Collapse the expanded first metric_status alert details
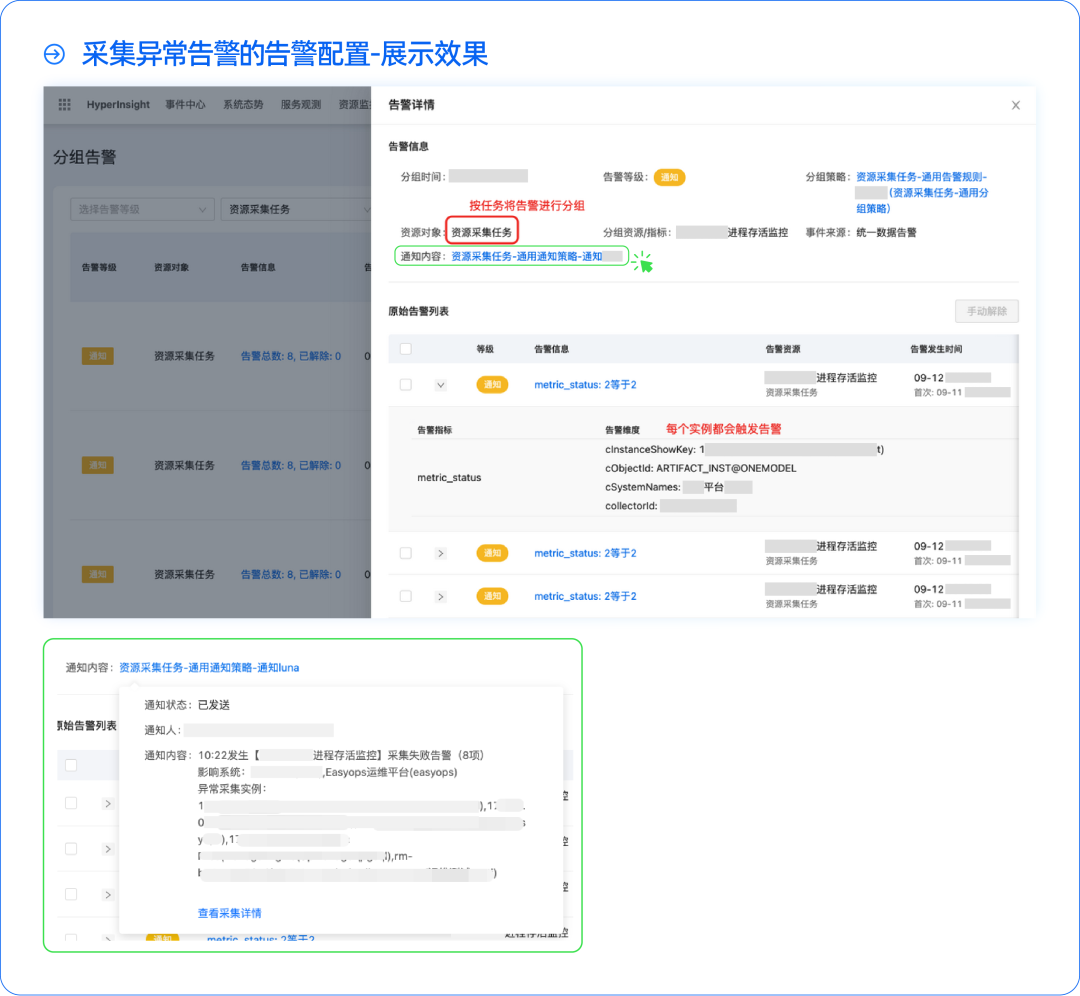The height and width of the screenshot is (996, 1080). (x=441, y=383)
